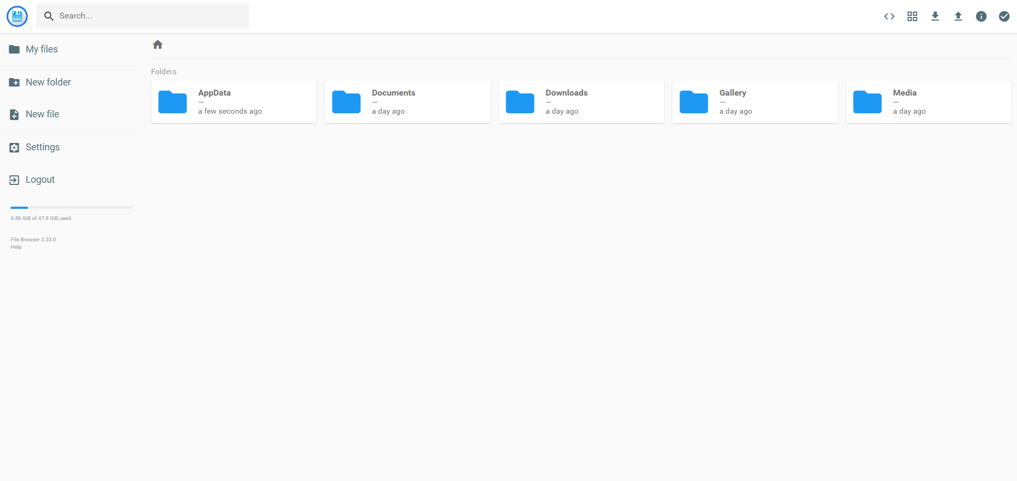Viewport: 1017px width, 481px height.
Task: Click the New file document icon
Action: 14,114
